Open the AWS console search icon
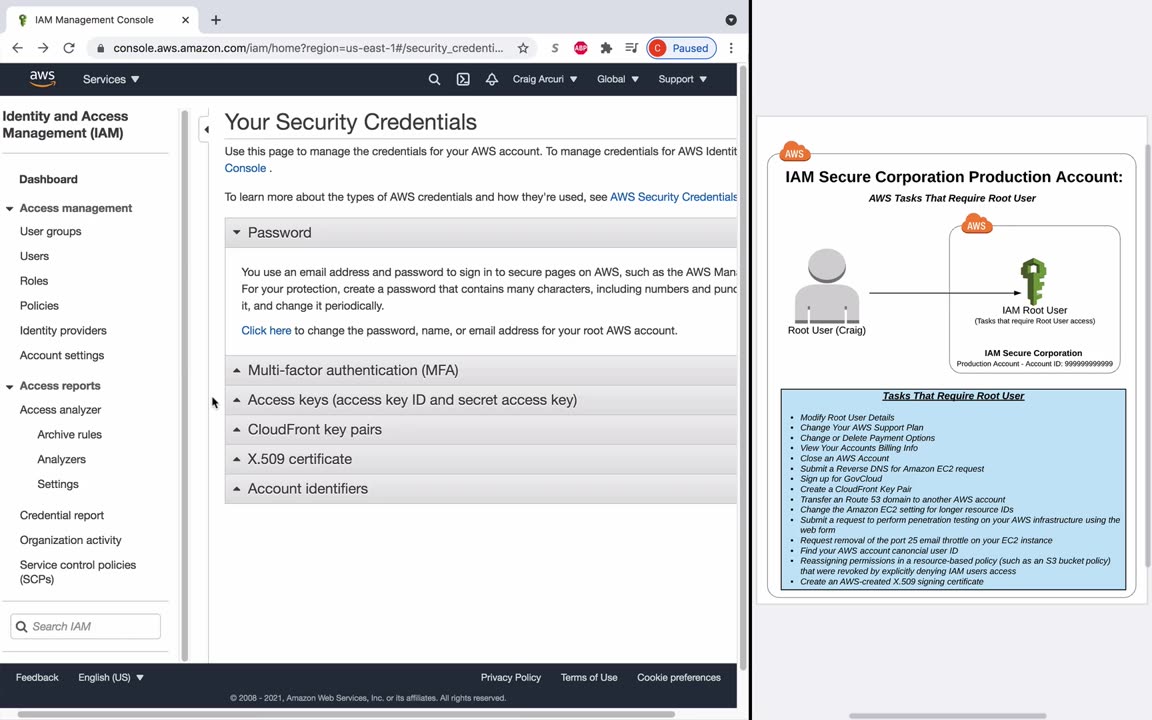The image size is (1152, 720). coord(434,79)
